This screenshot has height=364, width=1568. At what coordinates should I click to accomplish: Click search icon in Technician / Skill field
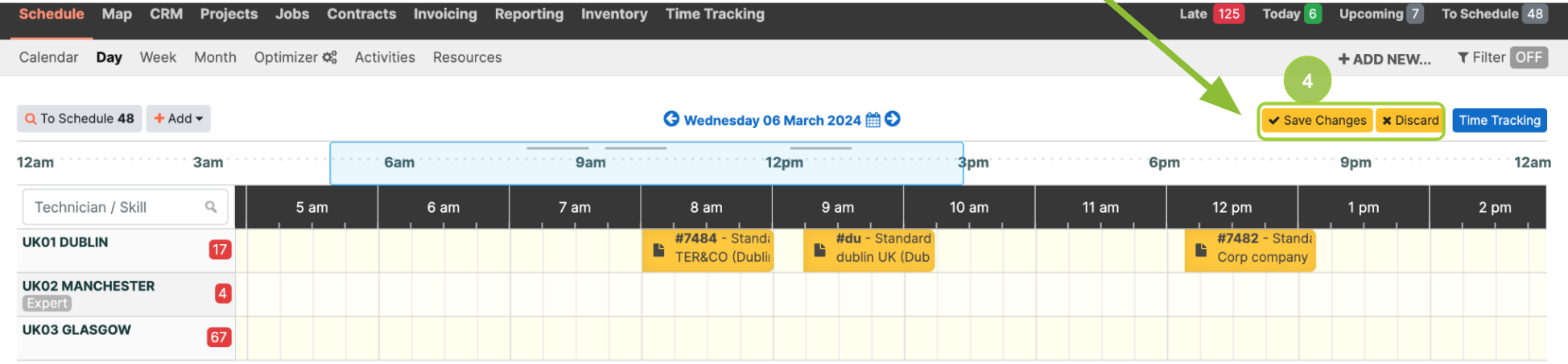coord(211,207)
